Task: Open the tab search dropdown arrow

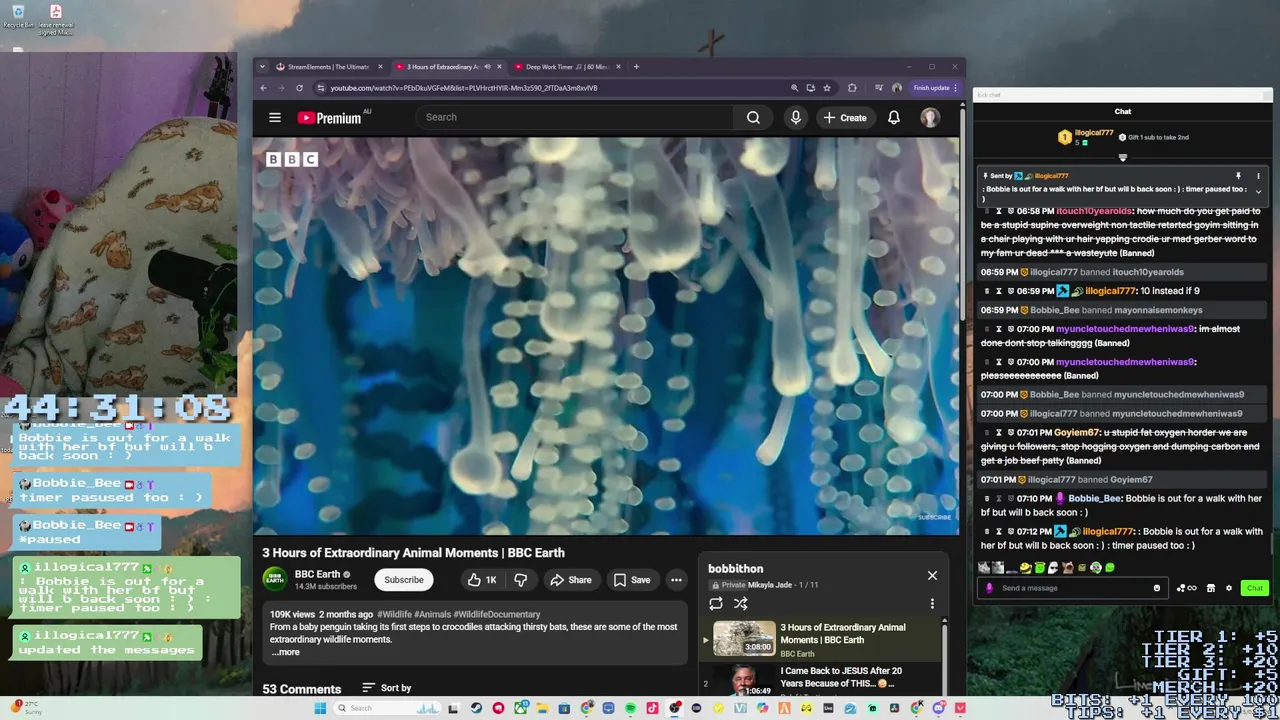Action: [262, 67]
